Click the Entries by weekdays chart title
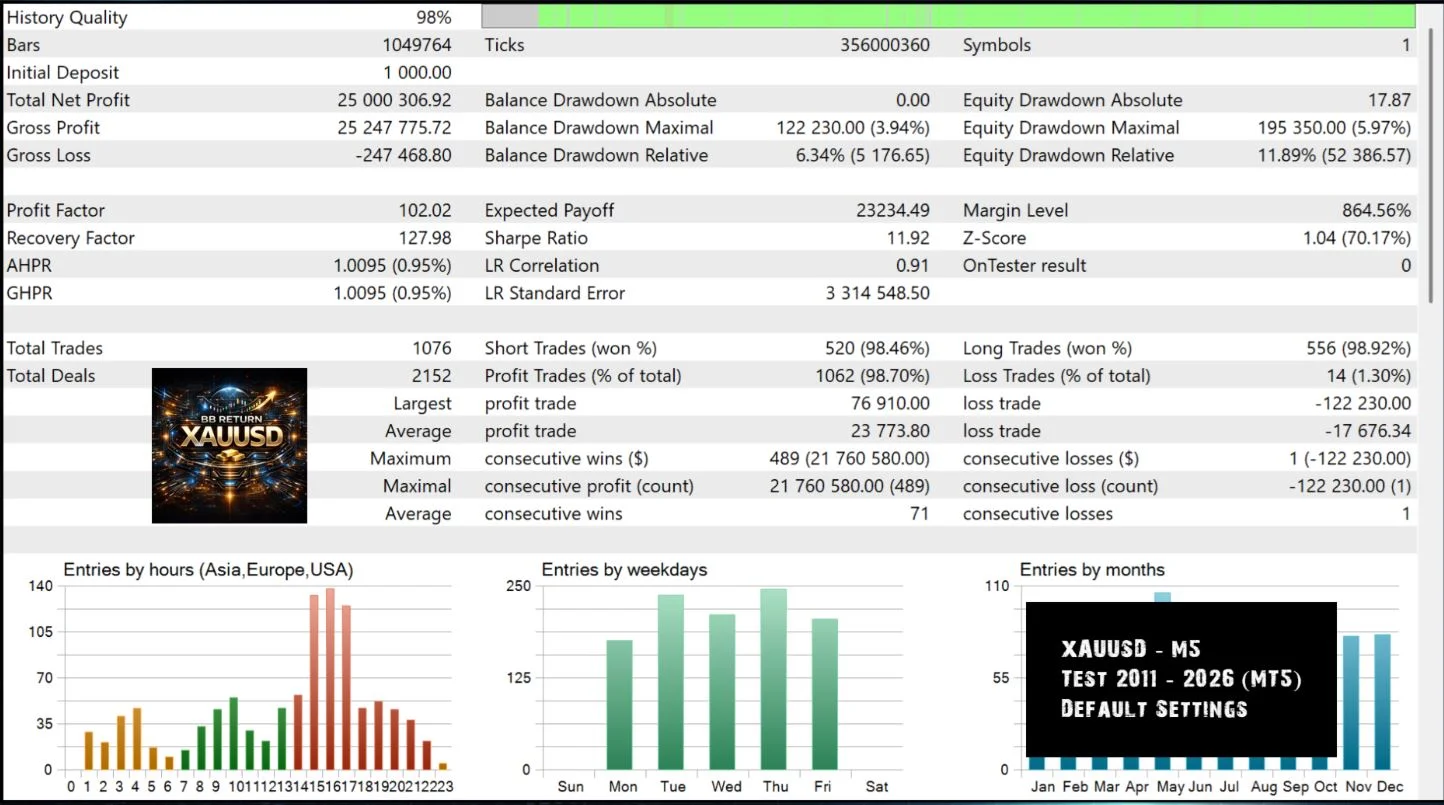This screenshot has width=1444, height=805. 624,570
